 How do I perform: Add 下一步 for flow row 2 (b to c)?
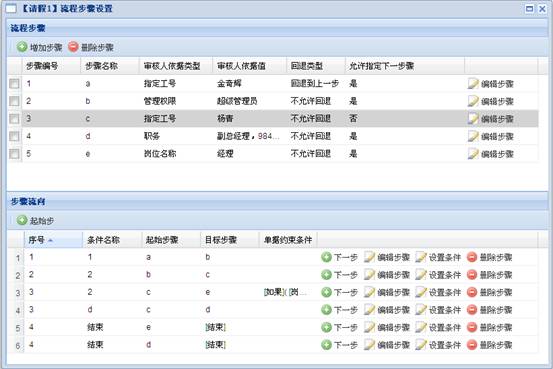(339, 275)
